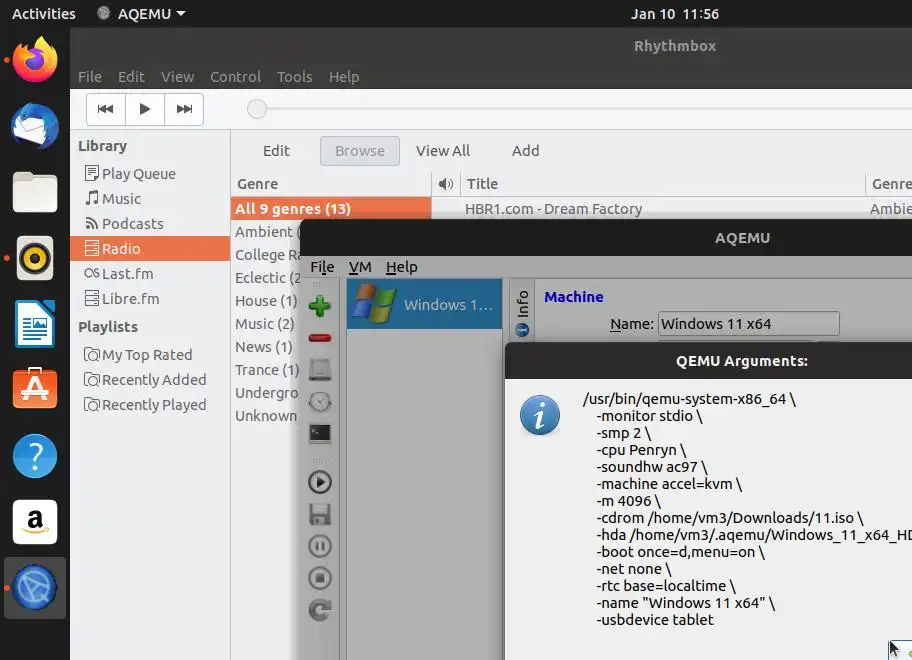Click the date and time in top bar
This screenshot has height=660, width=912.
tap(675, 13)
